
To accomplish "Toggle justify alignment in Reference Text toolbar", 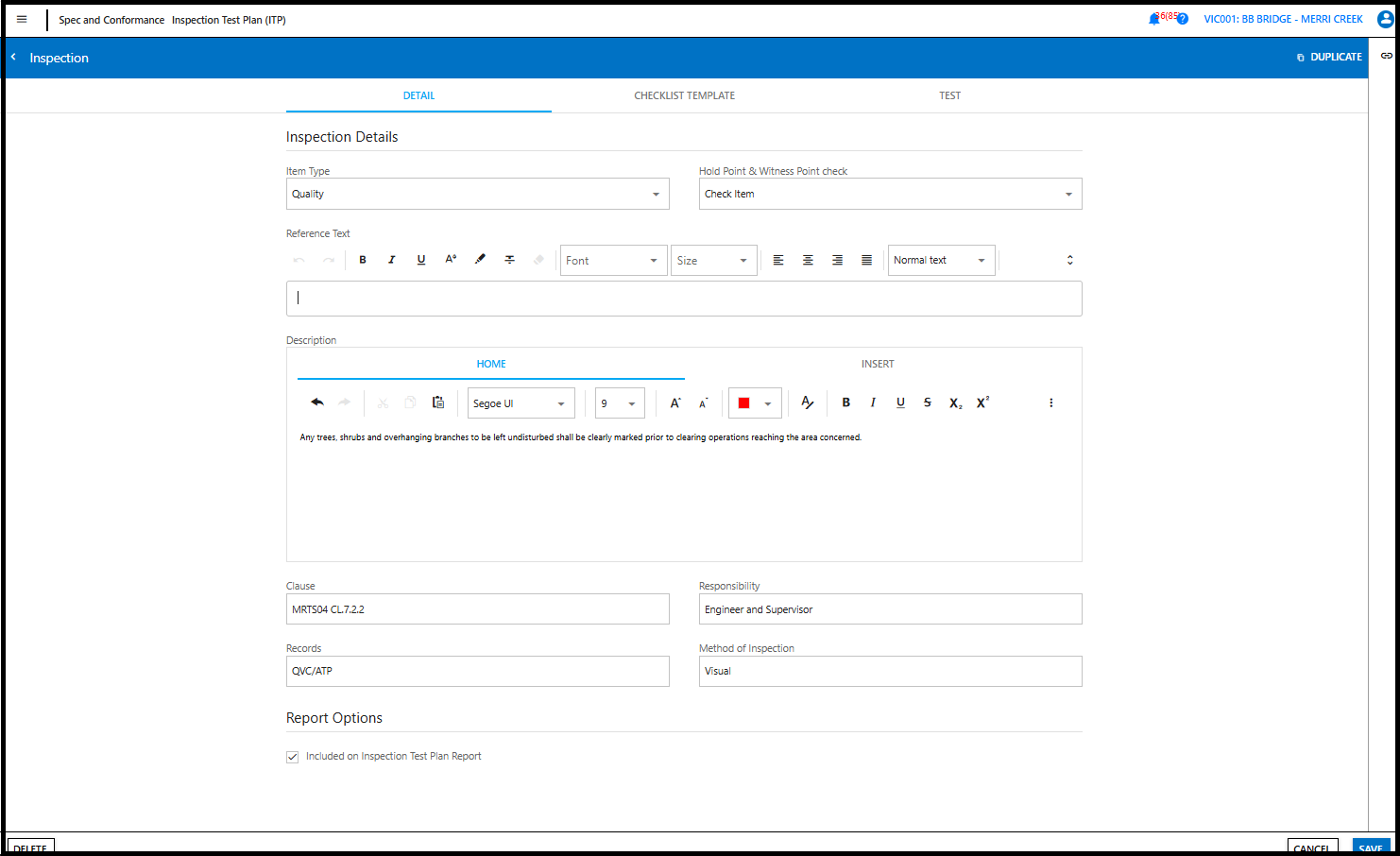I will coord(866,259).
